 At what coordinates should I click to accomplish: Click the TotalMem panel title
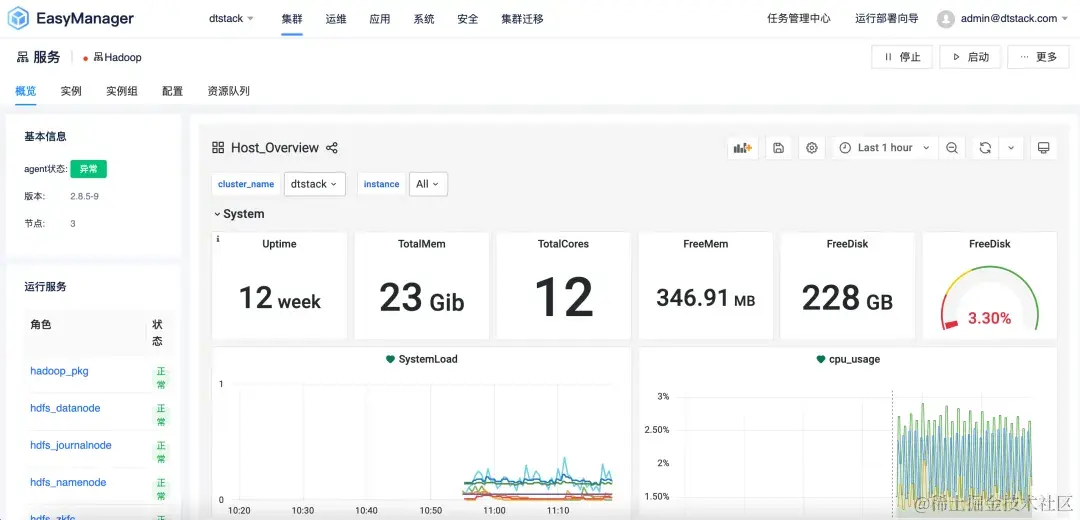tap(422, 244)
